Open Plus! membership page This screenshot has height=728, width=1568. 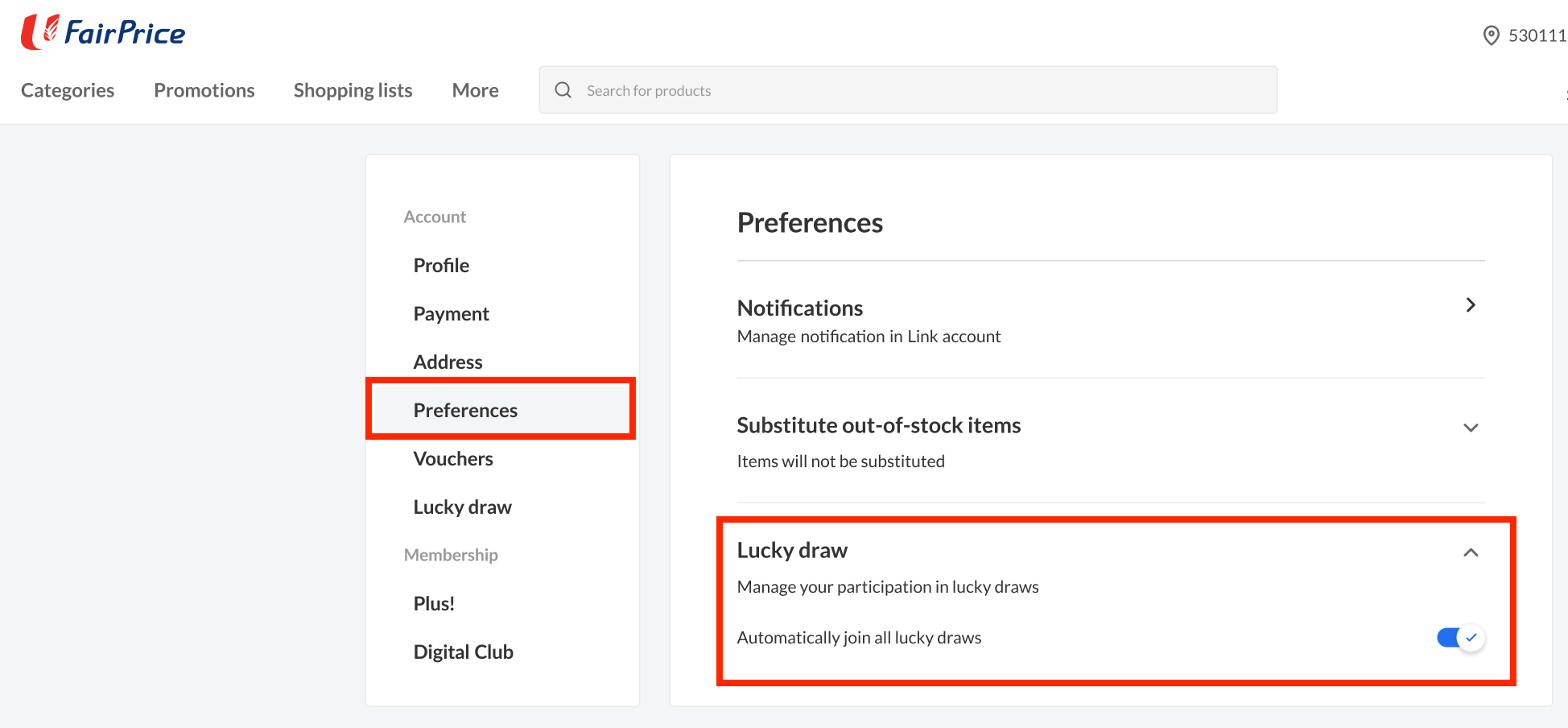point(434,604)
